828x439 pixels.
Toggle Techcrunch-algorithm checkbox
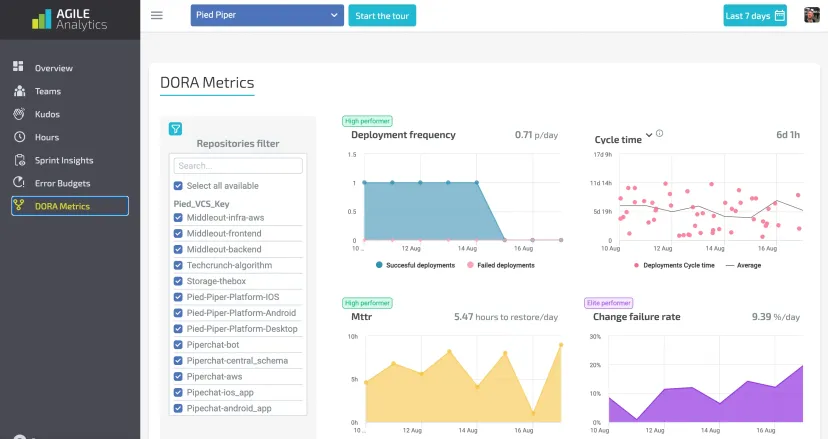178,265
